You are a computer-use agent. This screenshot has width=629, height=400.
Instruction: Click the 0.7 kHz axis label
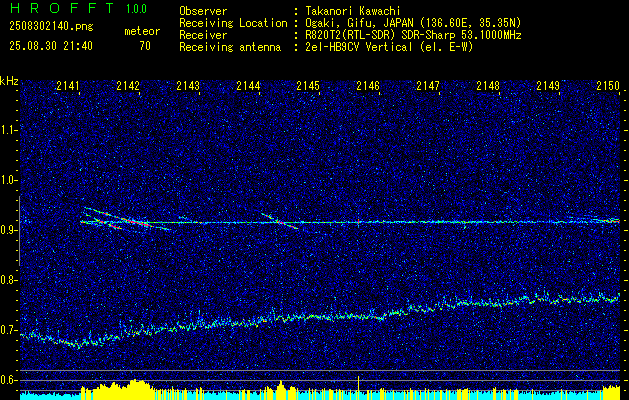coord(9,330)
